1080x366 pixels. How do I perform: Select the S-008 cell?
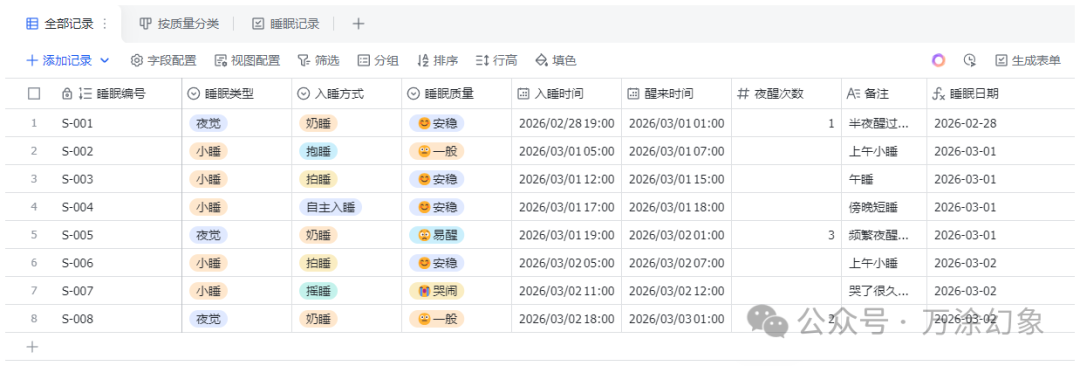(x=118, y=318)
